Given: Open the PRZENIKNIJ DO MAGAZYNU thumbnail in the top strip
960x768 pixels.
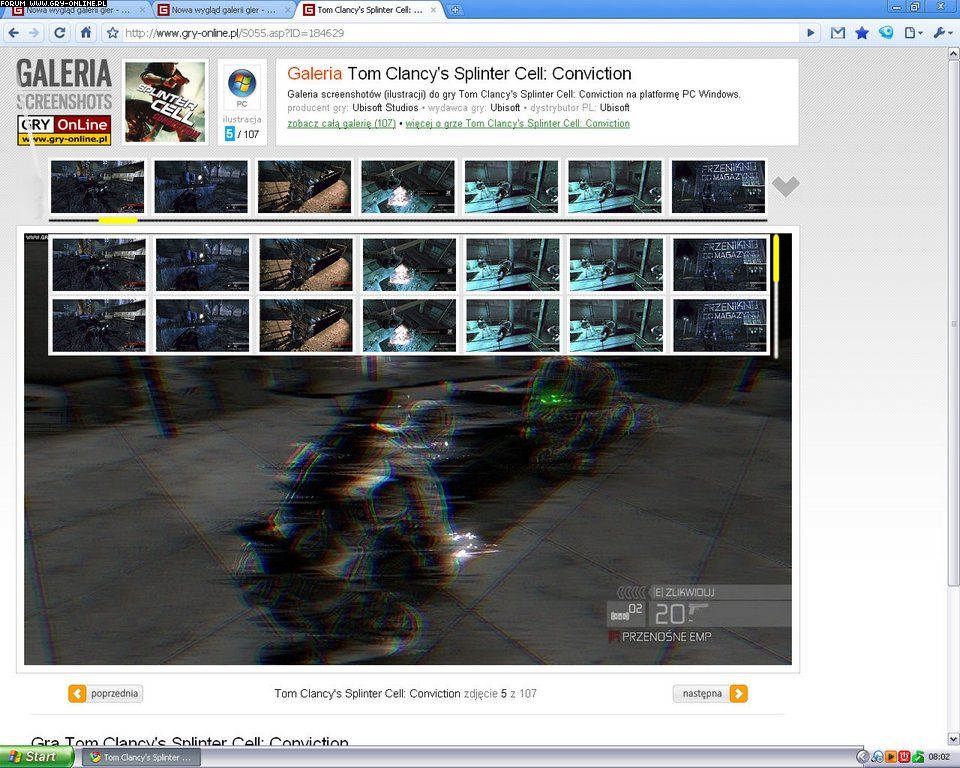Looking at the screenshot, I should (x=718, y=187).
